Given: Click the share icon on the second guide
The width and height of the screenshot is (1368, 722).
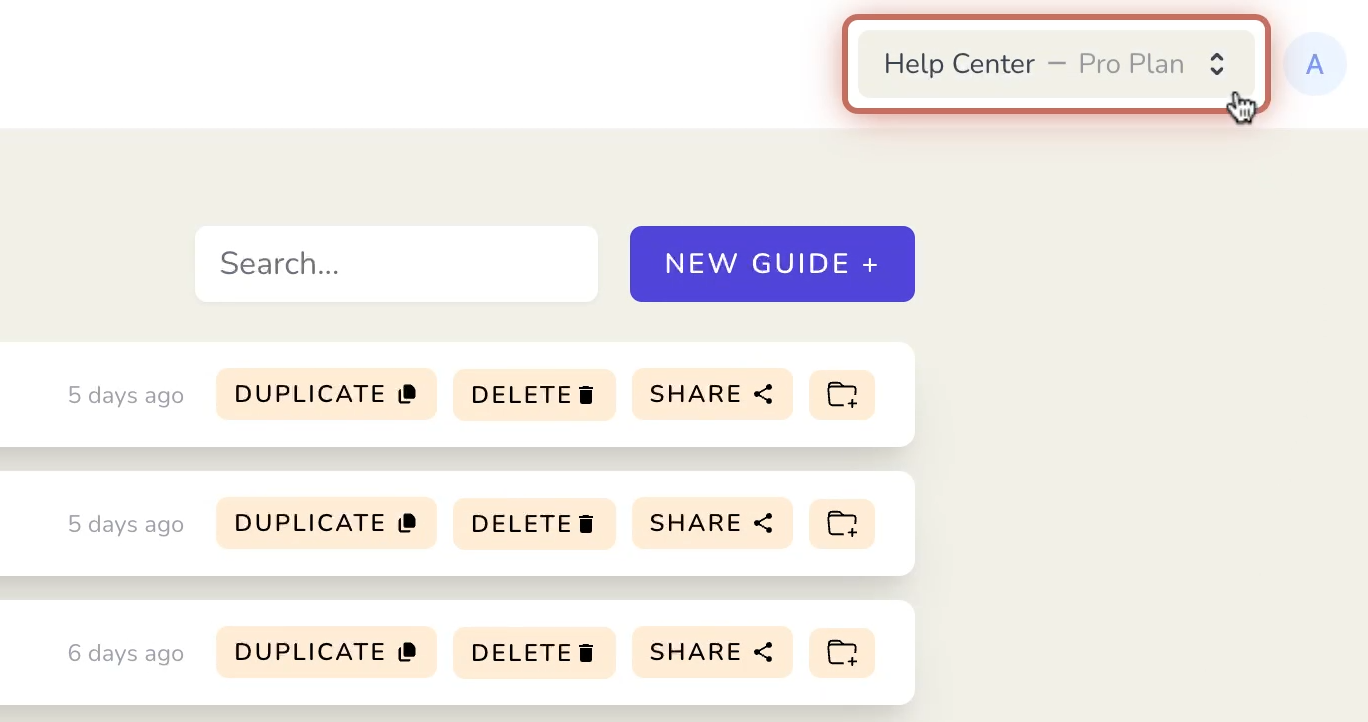Looking at the screenshot, I should click(764, 523).
